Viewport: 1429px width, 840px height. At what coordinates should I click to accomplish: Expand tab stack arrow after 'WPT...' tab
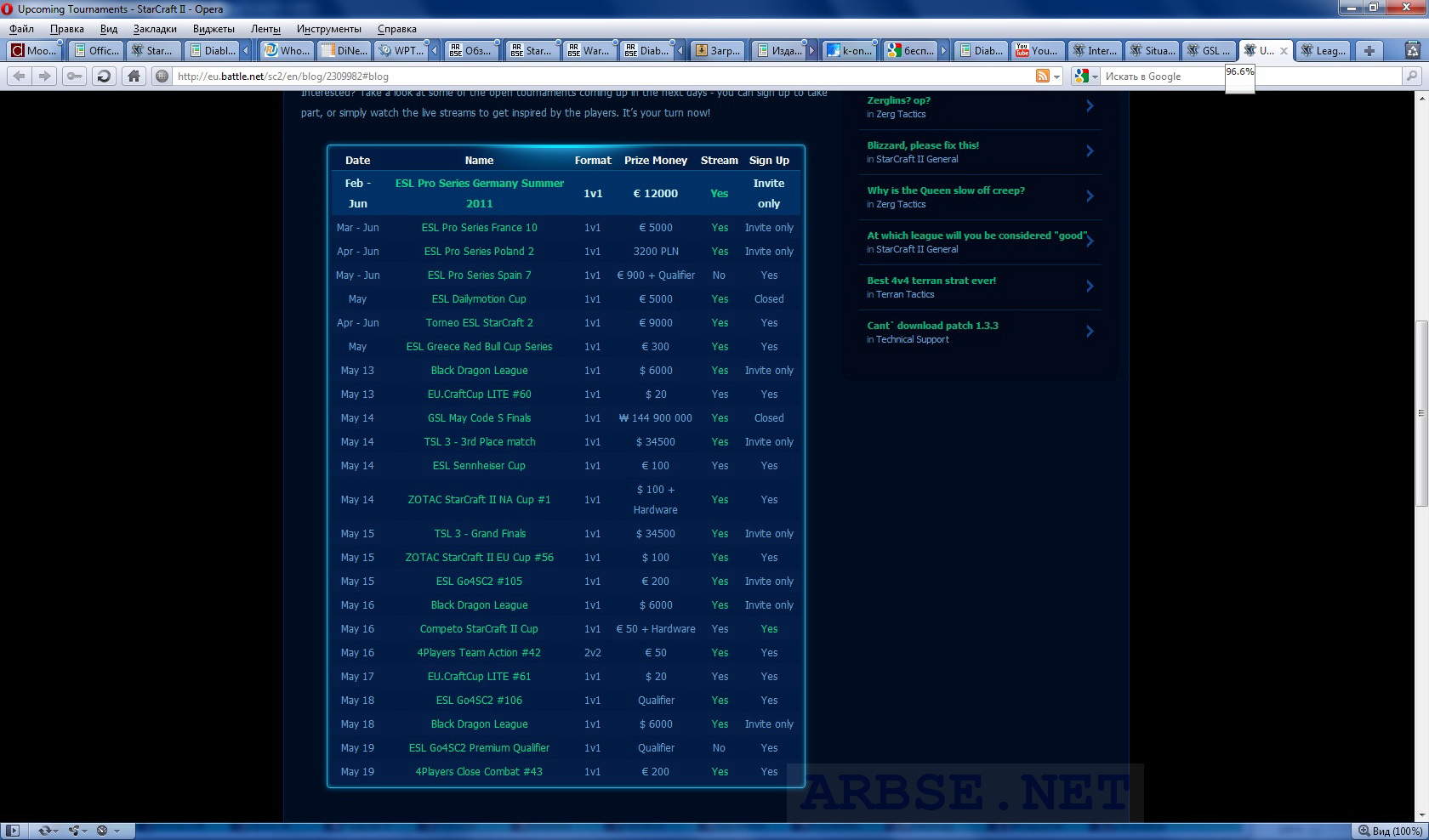[434, 50]
